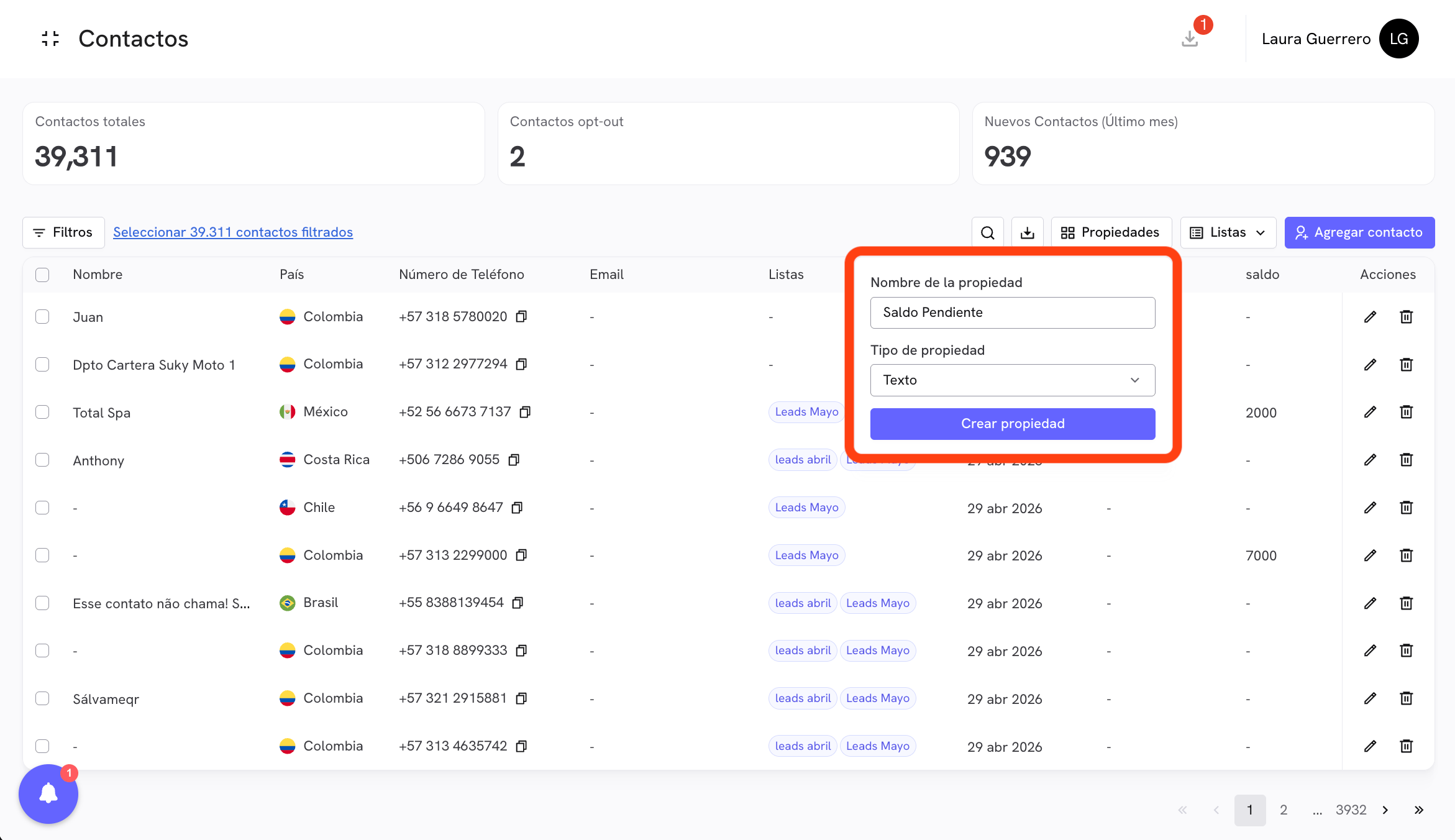Click México country cell
The height and width of the screenshot is (840, 1455).
(314, 412)
